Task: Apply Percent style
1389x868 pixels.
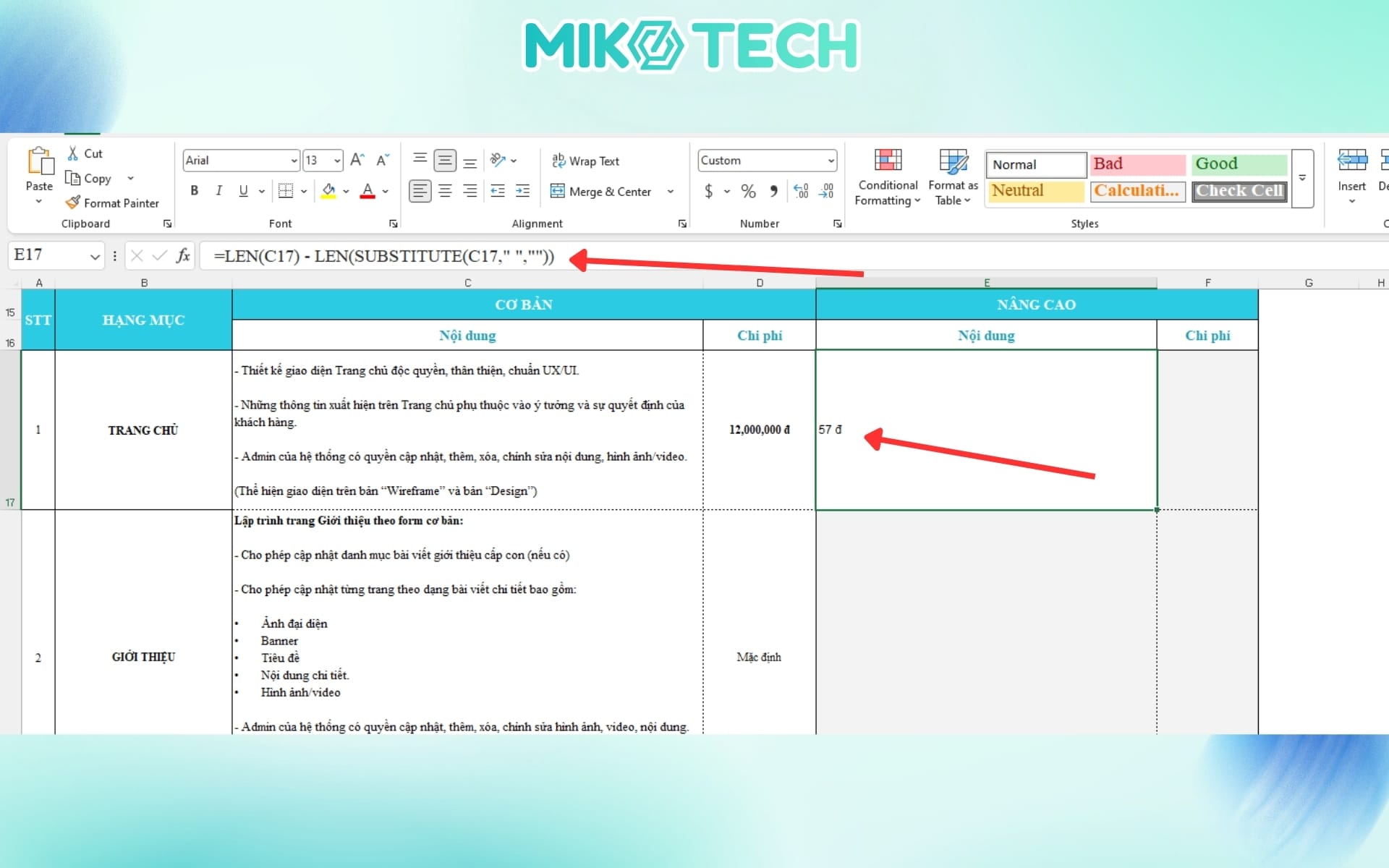Action: click(x=749, y=191)
